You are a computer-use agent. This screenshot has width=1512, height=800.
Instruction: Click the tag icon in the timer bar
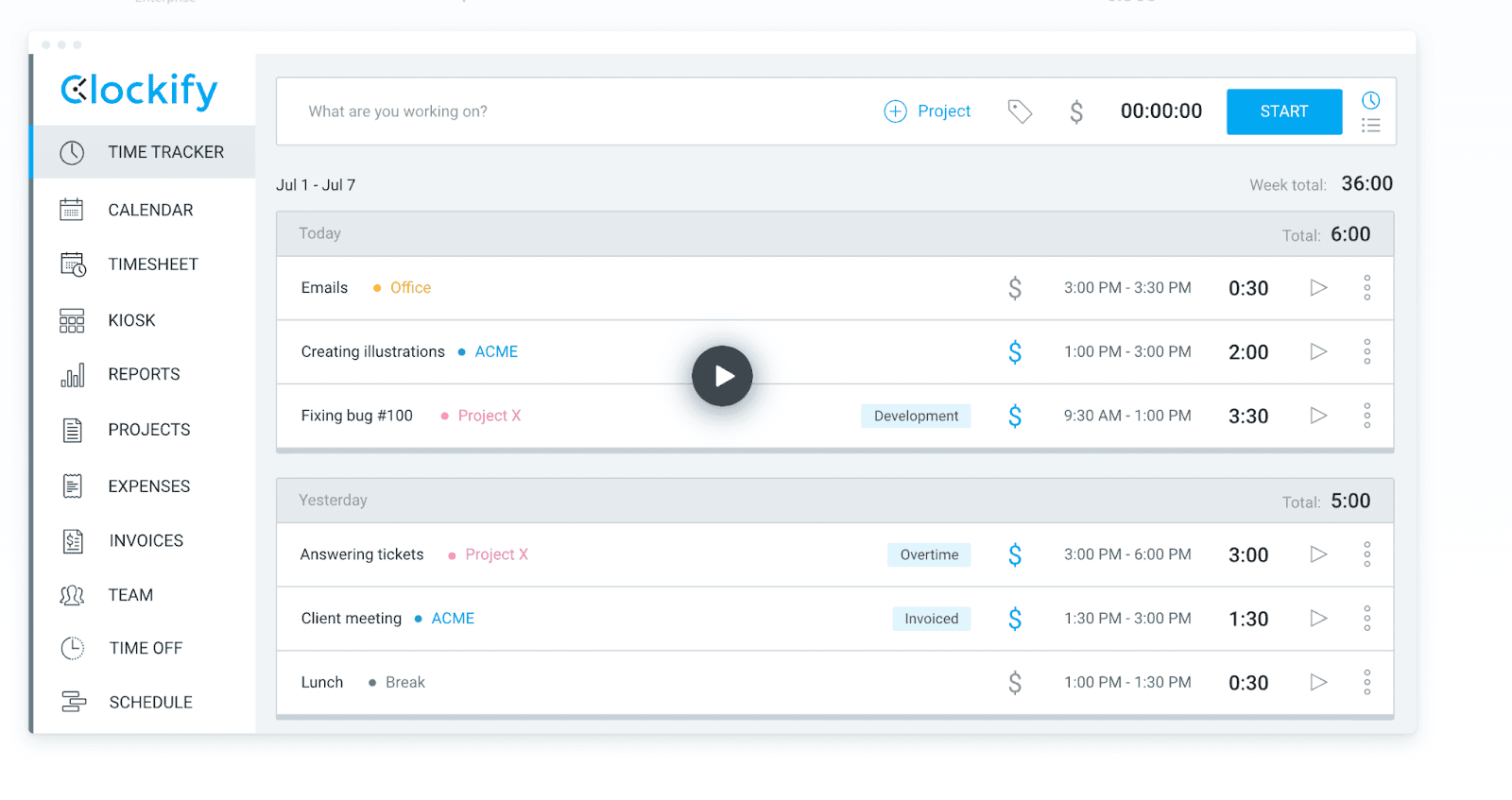tap(1019, 111)
